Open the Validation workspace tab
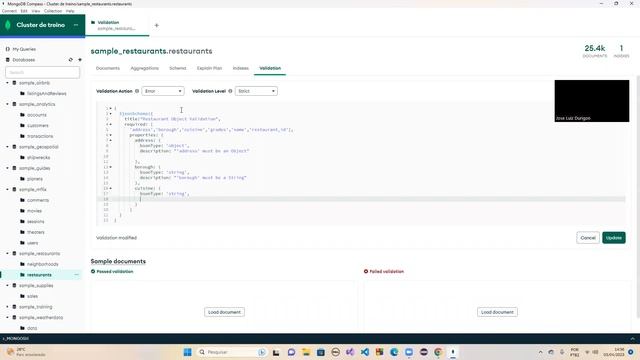The image size is (640, 360). coord(117,25)
